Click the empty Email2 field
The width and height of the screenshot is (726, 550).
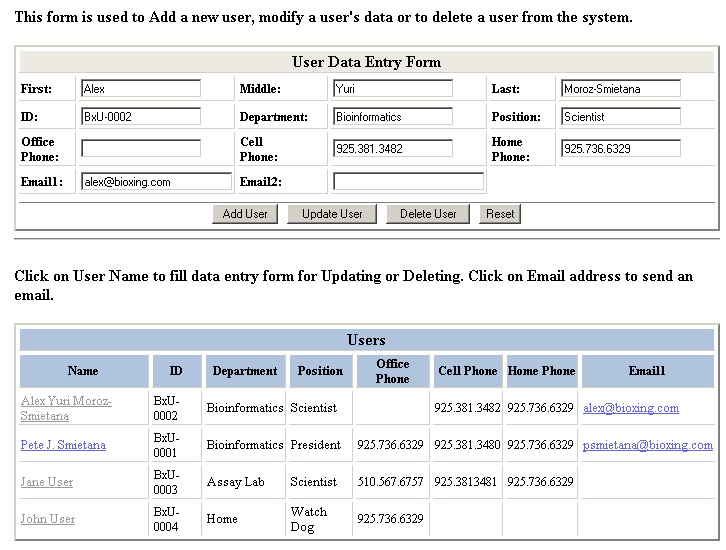tap(408, 182)
